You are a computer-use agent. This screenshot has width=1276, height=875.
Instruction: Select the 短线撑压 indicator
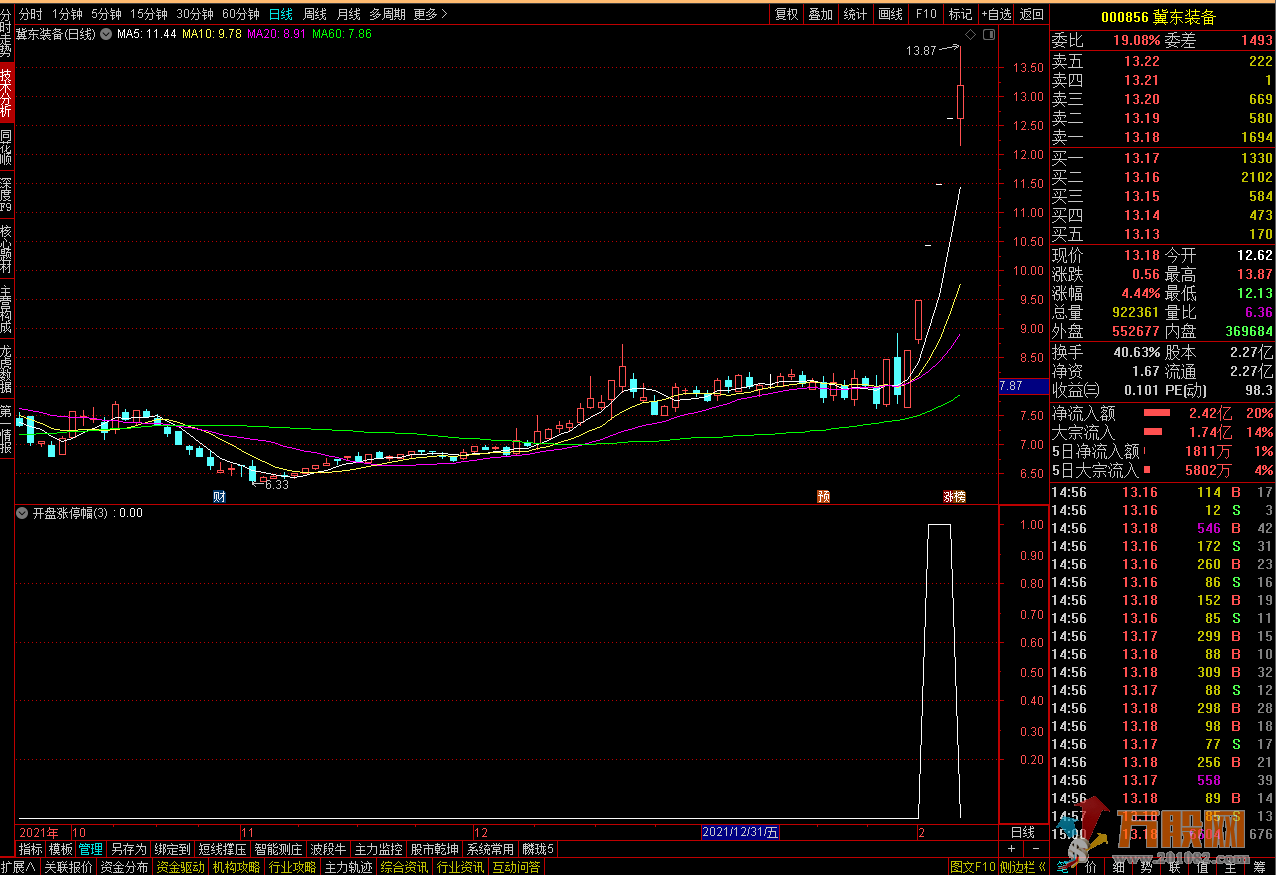[x=222, y=849]
